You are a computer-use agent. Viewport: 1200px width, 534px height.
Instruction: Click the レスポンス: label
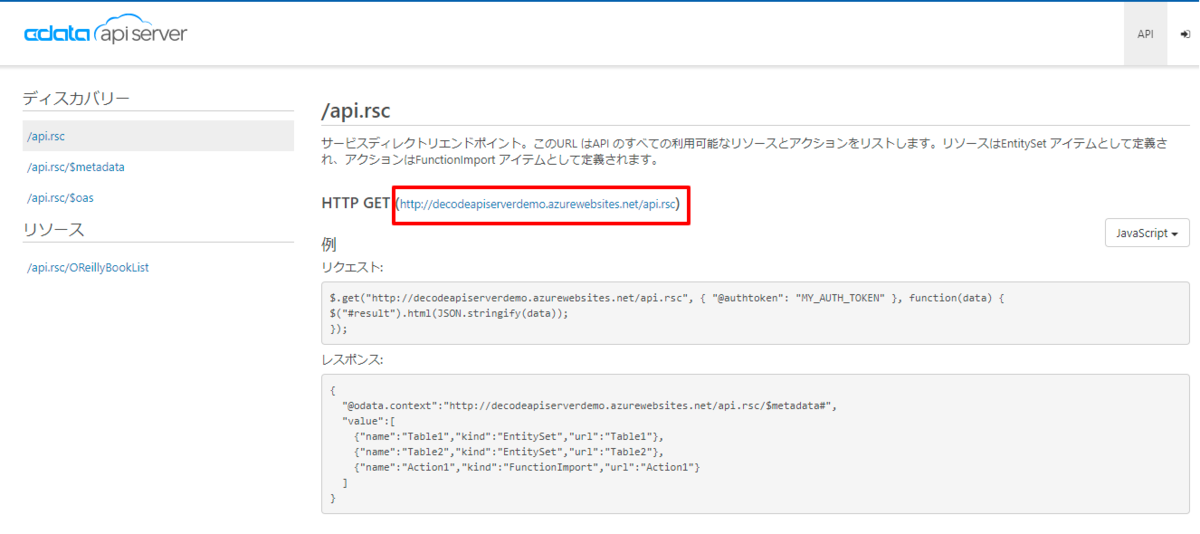tap(353, 359)
